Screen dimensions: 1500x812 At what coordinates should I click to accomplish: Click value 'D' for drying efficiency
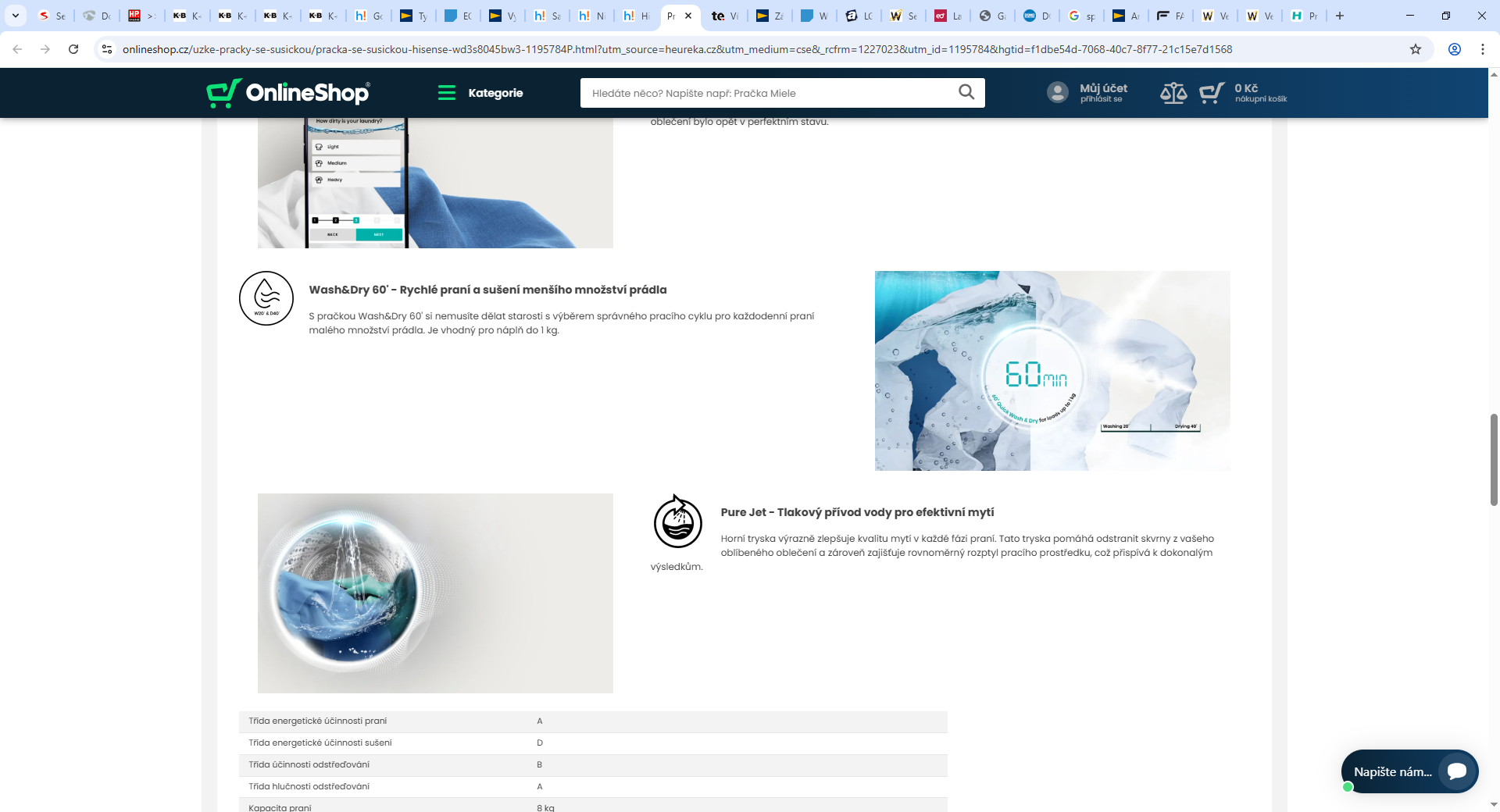click(x=540, y=743)
